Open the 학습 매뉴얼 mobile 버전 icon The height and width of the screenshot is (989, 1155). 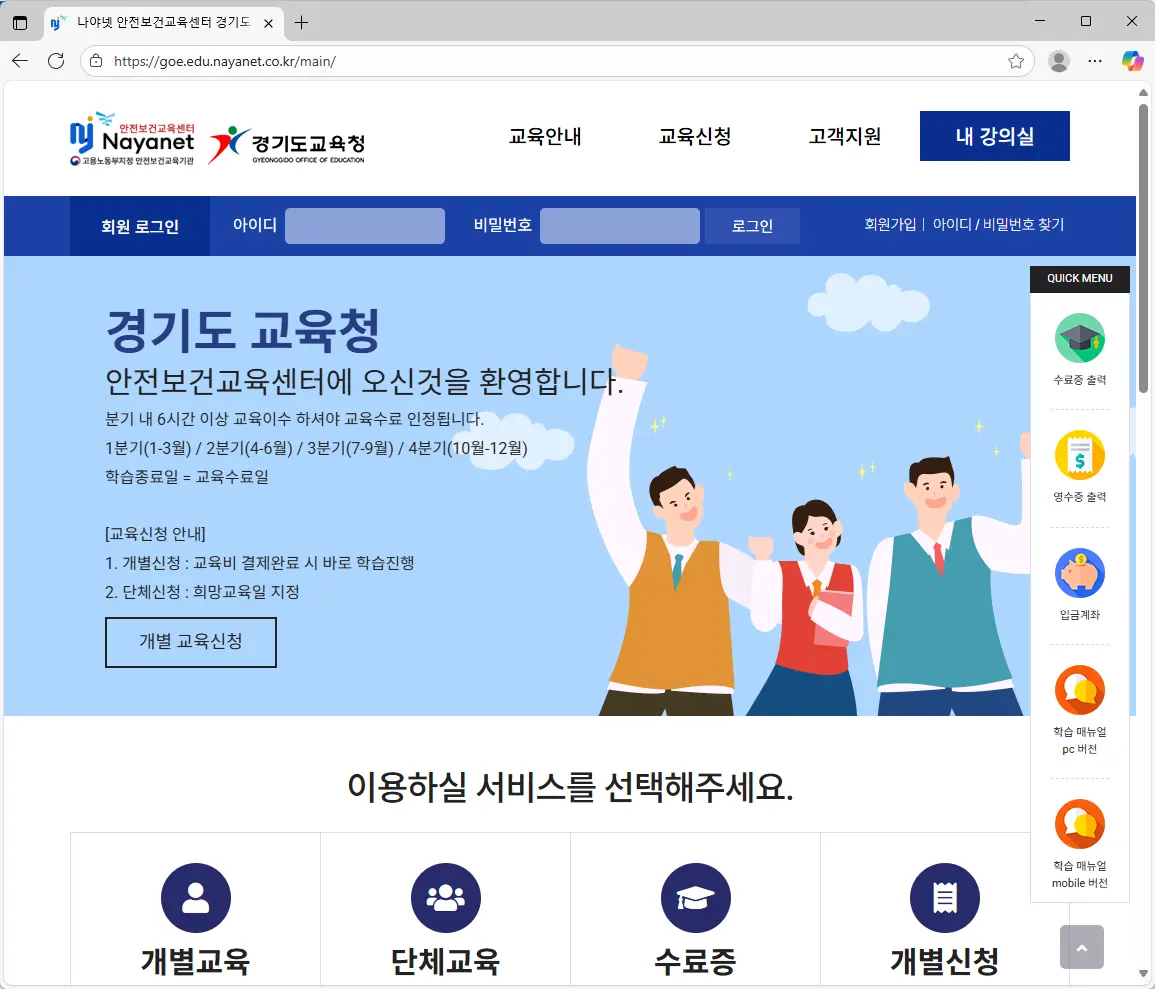click(1080, 826)
